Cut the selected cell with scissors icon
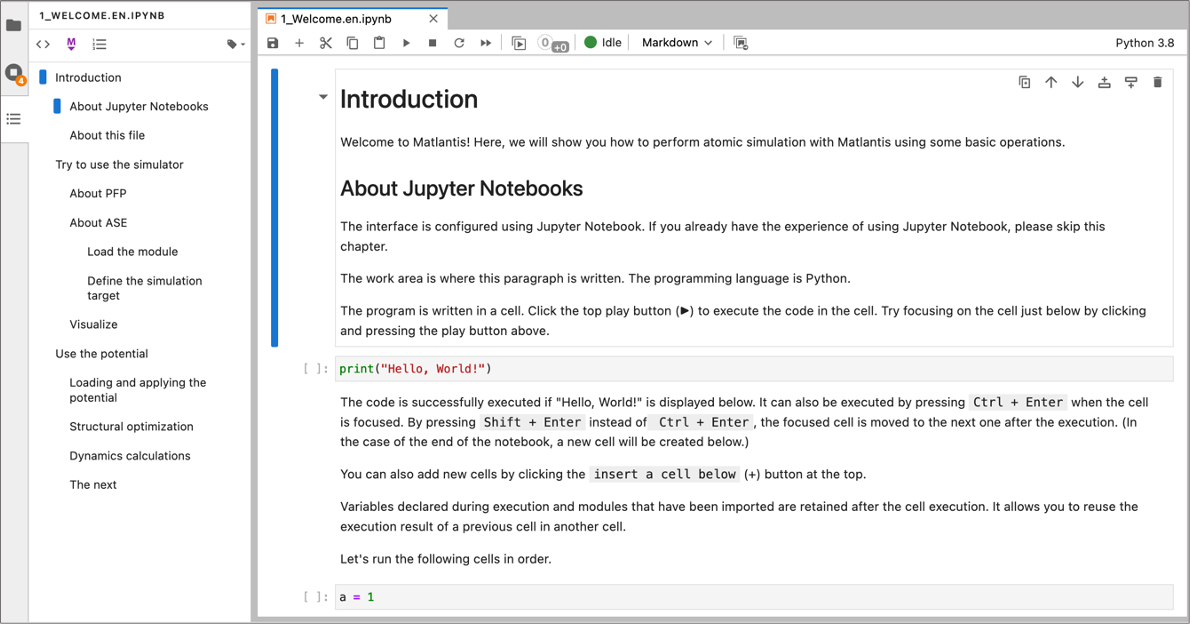This screenshot has height=624, width=1190. (326, 43)
